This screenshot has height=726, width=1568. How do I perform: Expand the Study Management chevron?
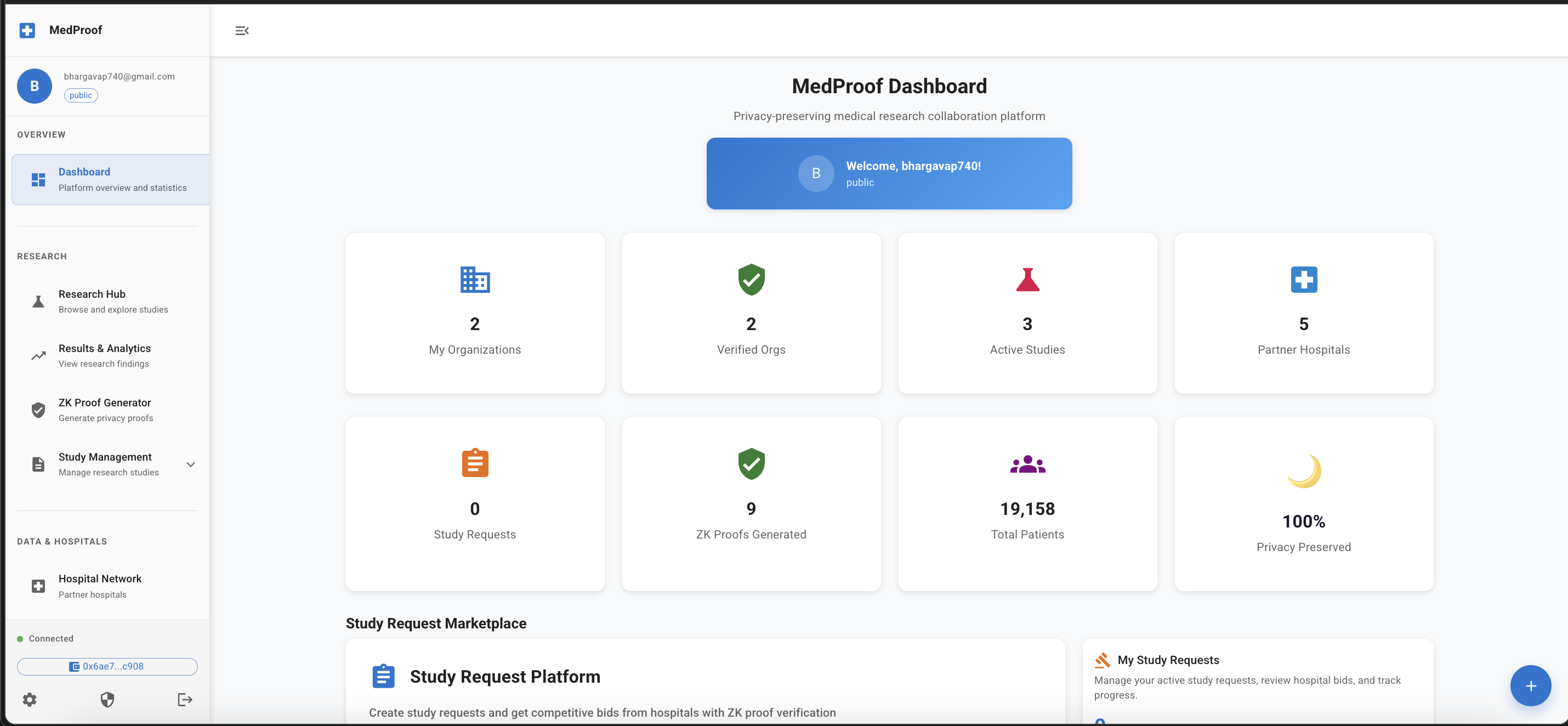click(191, 464)
